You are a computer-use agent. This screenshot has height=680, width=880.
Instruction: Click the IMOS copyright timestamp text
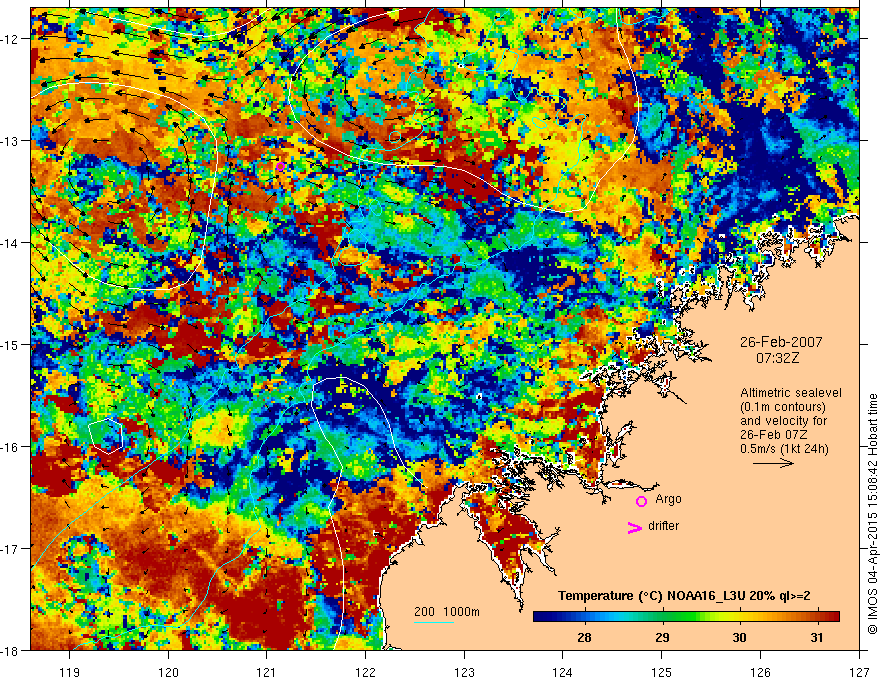tap(872, 513)
